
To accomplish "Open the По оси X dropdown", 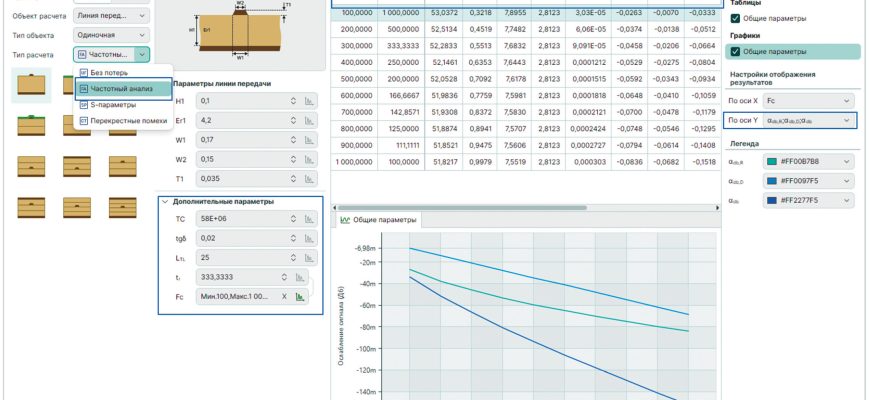I will point(807,101).
